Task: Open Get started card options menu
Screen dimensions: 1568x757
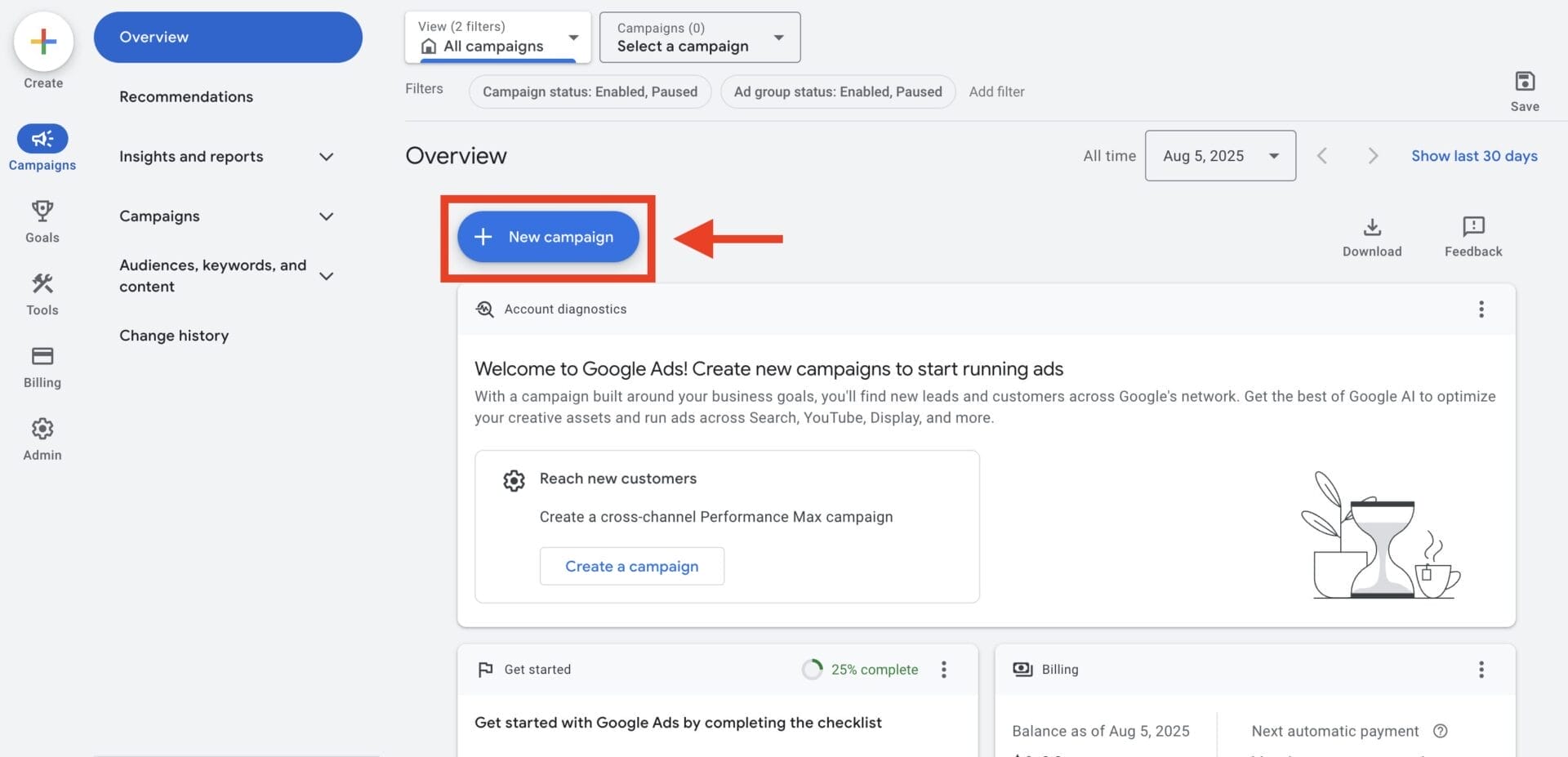Action: click(x=944, y=670)
